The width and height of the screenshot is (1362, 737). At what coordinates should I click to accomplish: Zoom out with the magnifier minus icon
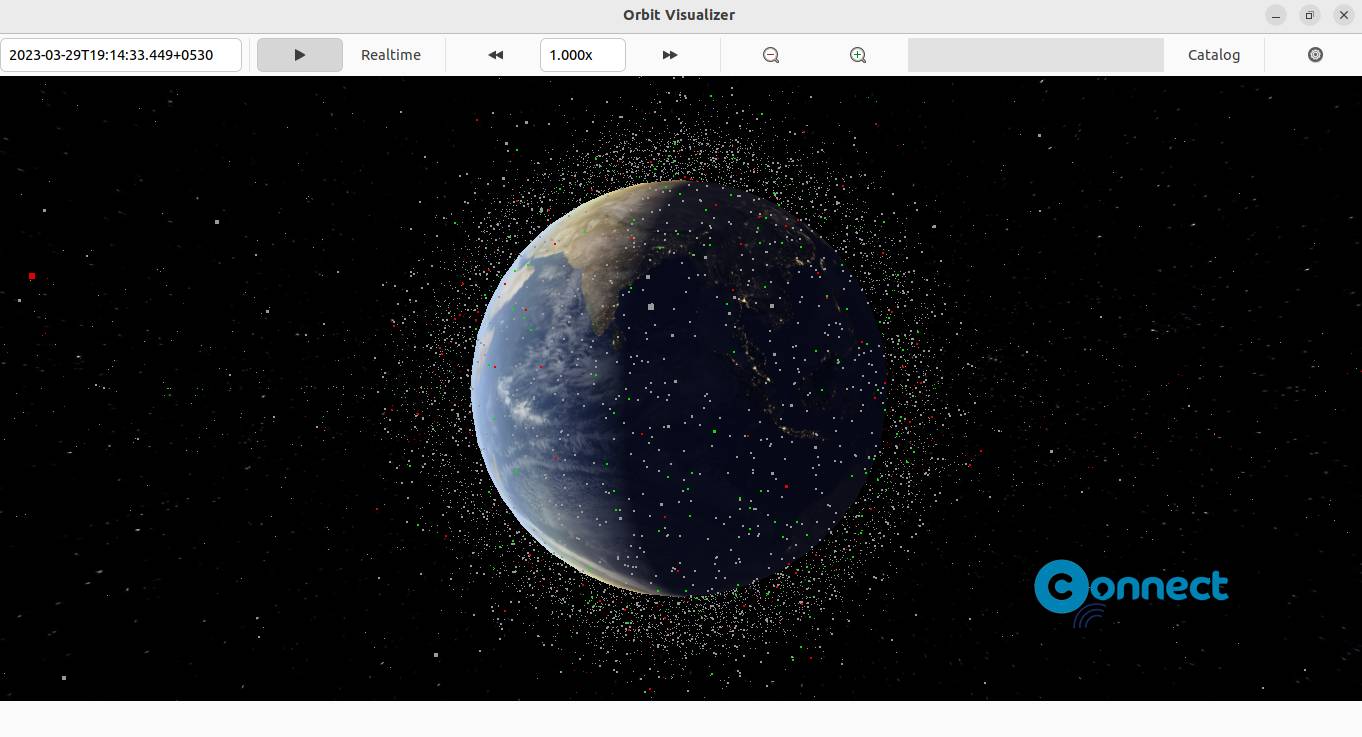tap(771, 55)
